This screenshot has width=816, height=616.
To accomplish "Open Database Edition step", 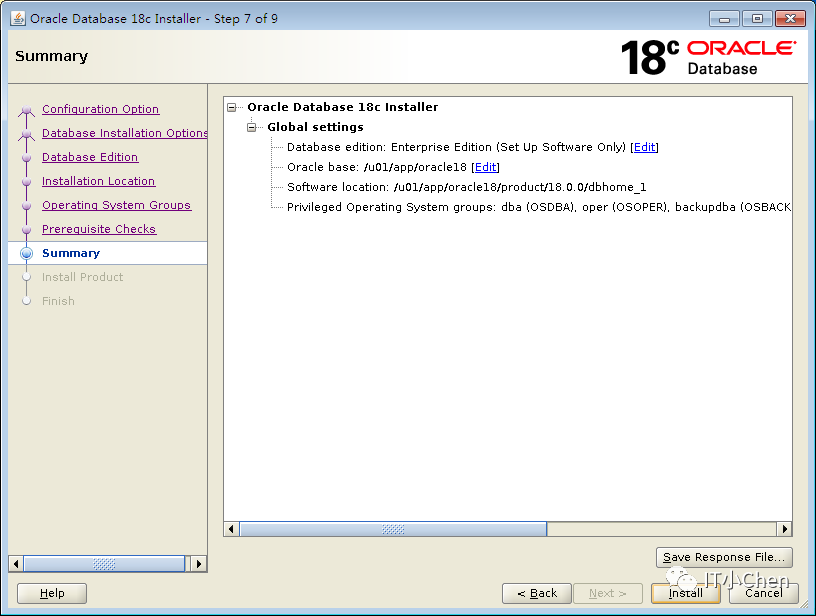I will [90, 157].
